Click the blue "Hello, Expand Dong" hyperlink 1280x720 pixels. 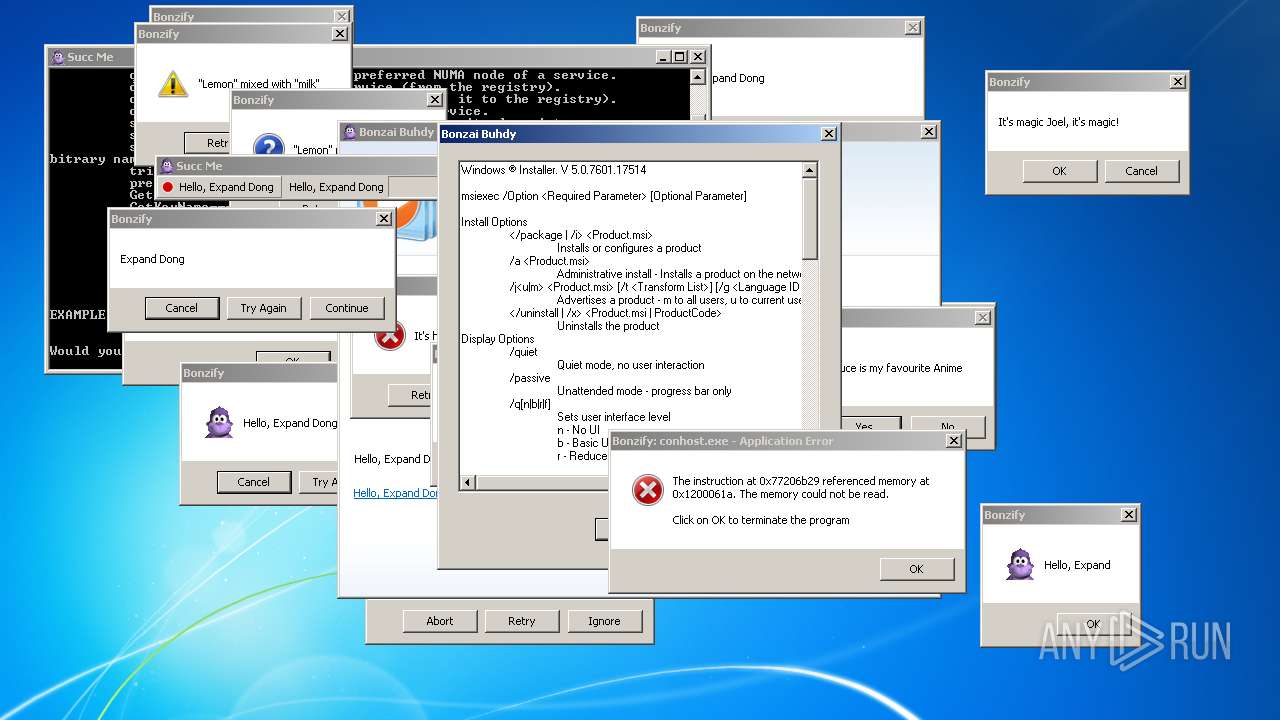pyautogui.click(x=395, y=493)
